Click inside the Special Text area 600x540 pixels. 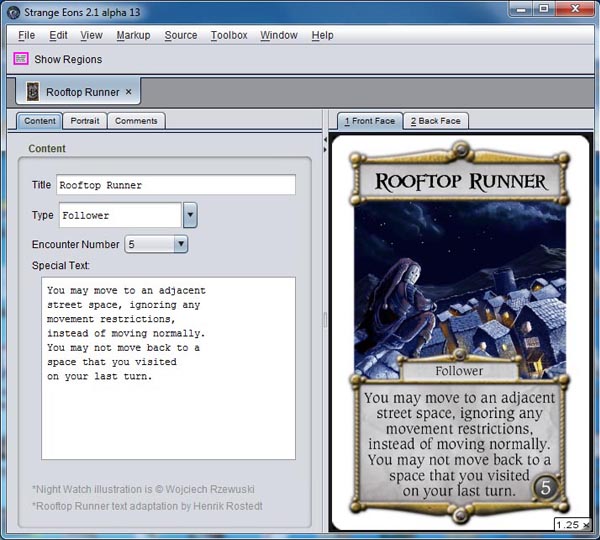pyautogui.click(x=168, y=368)
